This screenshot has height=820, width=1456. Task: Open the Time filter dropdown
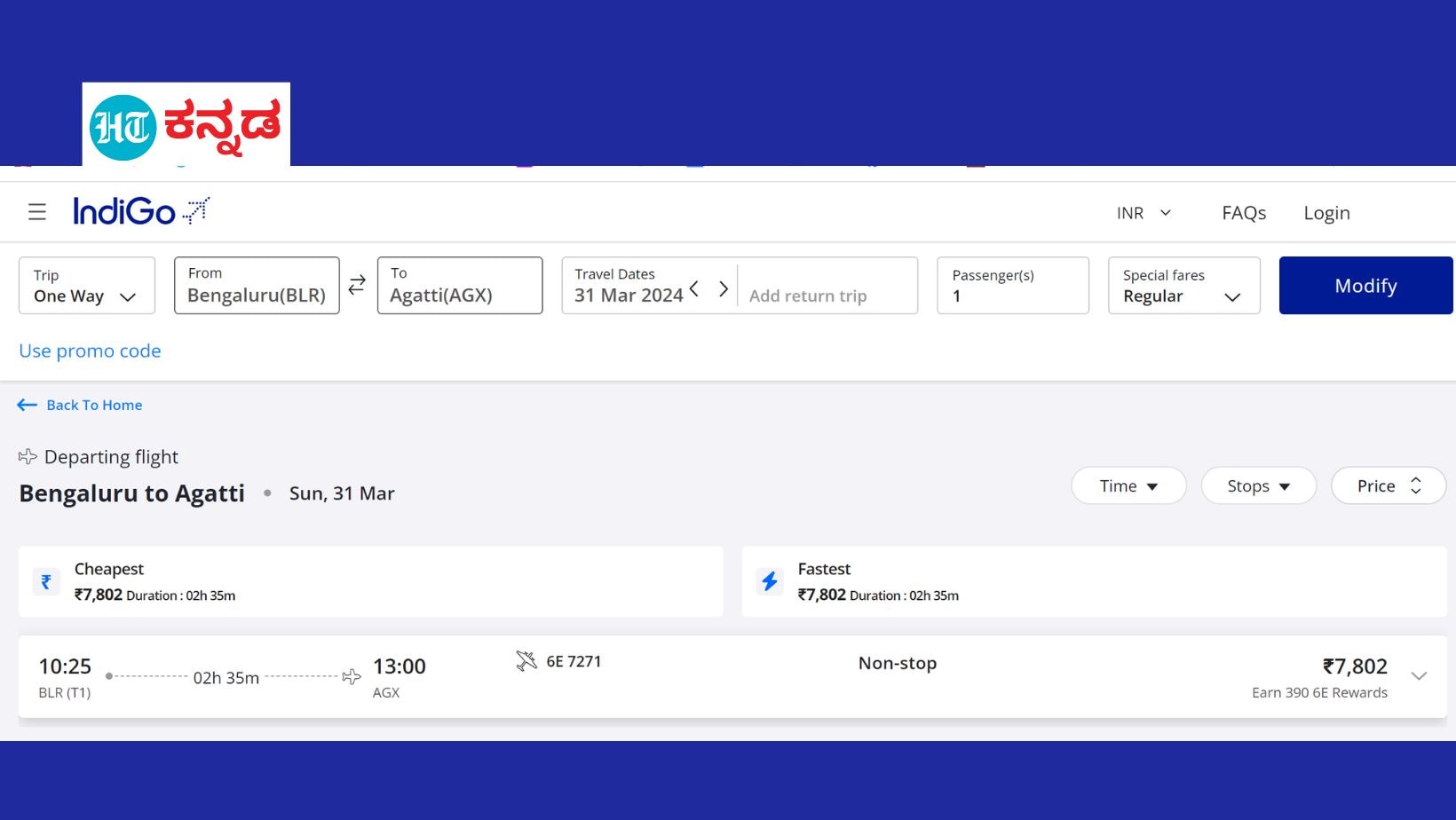tap(1128, 486)
